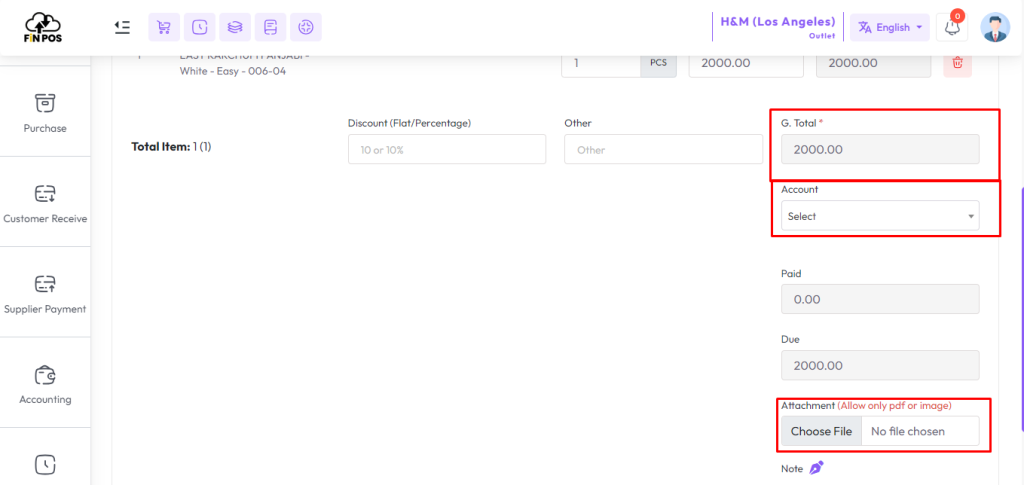Viewport: 1024px width, 485px height.
Task: Open the stacked layers shortcut icon
Action: 235,27
